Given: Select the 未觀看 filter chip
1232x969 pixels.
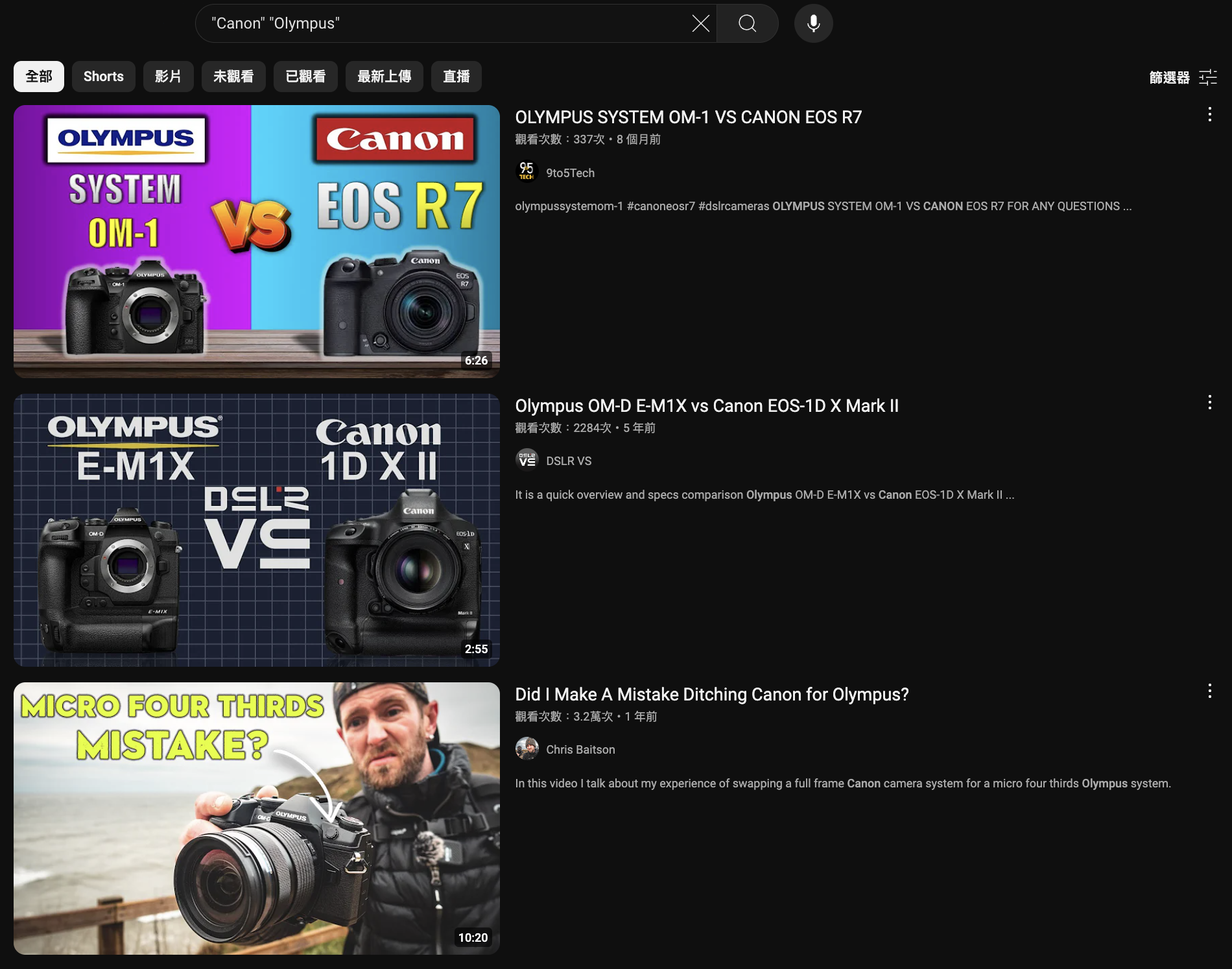Looking at the screenshot, I should [233, 77].
